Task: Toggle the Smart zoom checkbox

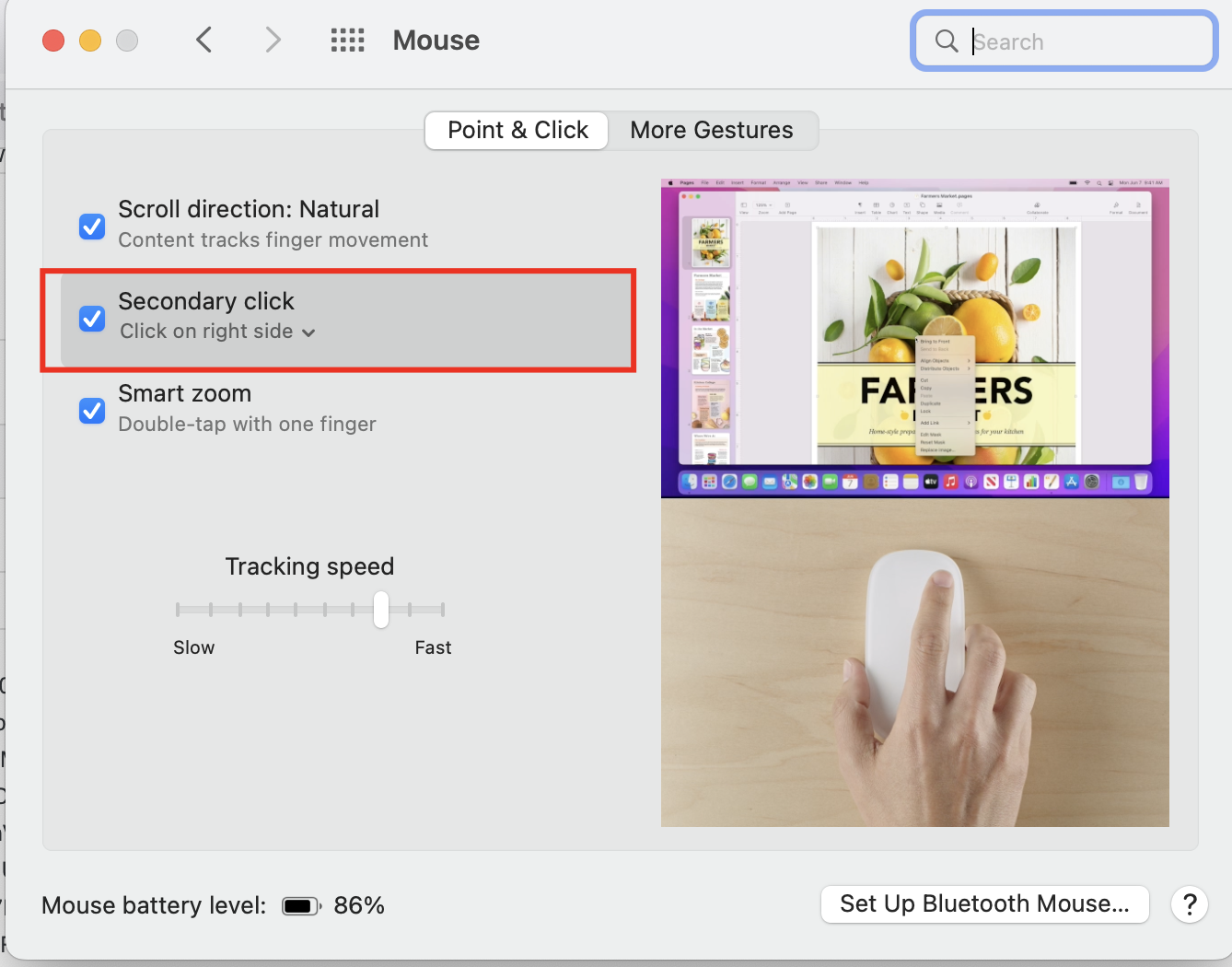Action: tap(92, 410)
